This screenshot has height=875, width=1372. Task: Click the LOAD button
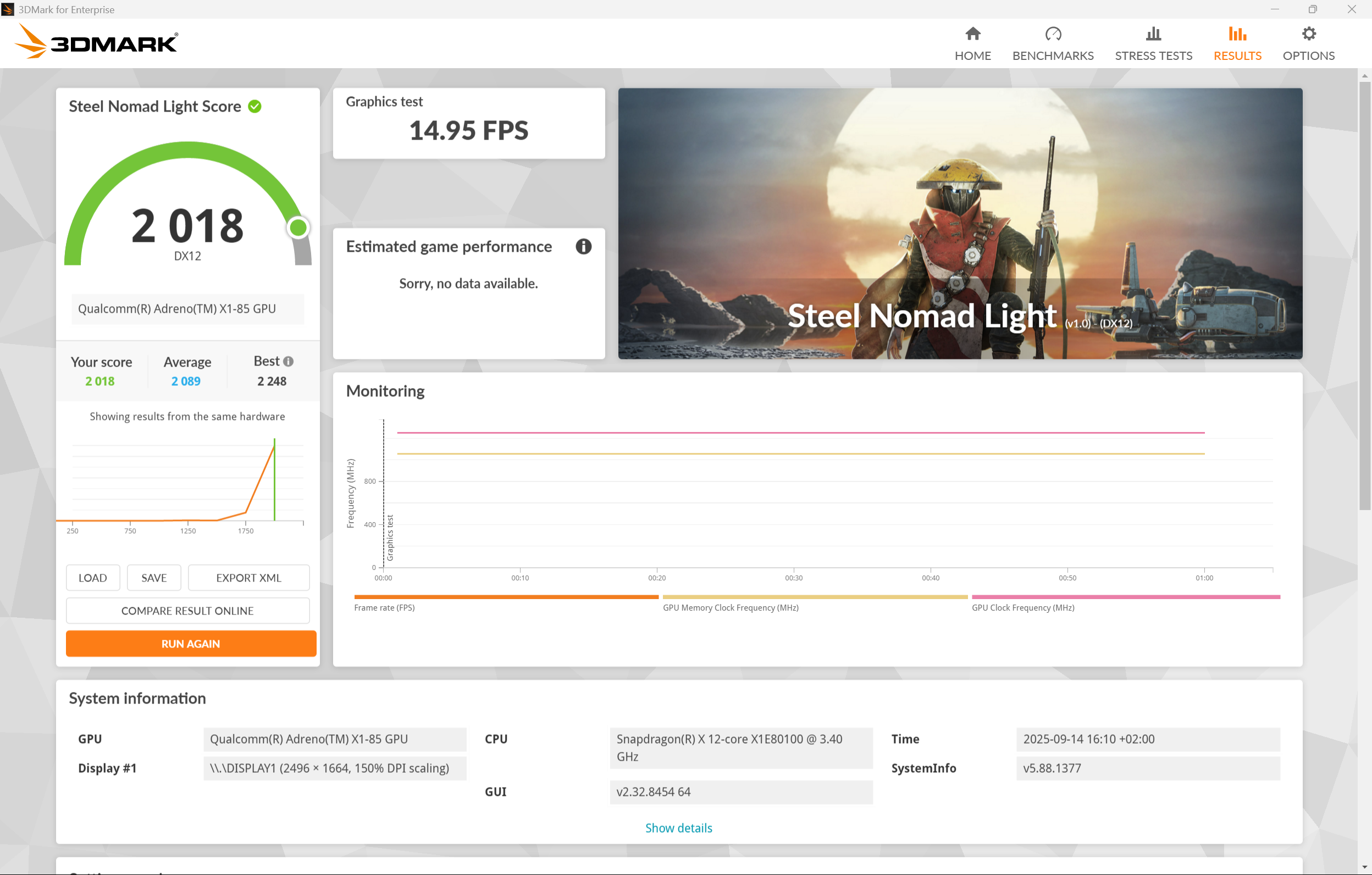click(92, 578)
